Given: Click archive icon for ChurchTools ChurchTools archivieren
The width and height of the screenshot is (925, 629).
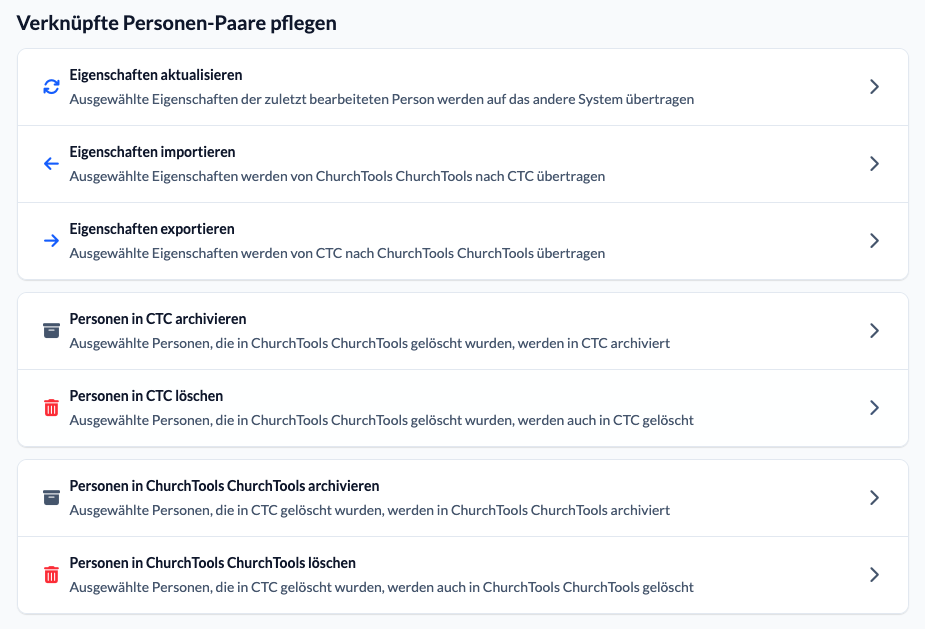Looking at the screenshot, I should (51, 497).
